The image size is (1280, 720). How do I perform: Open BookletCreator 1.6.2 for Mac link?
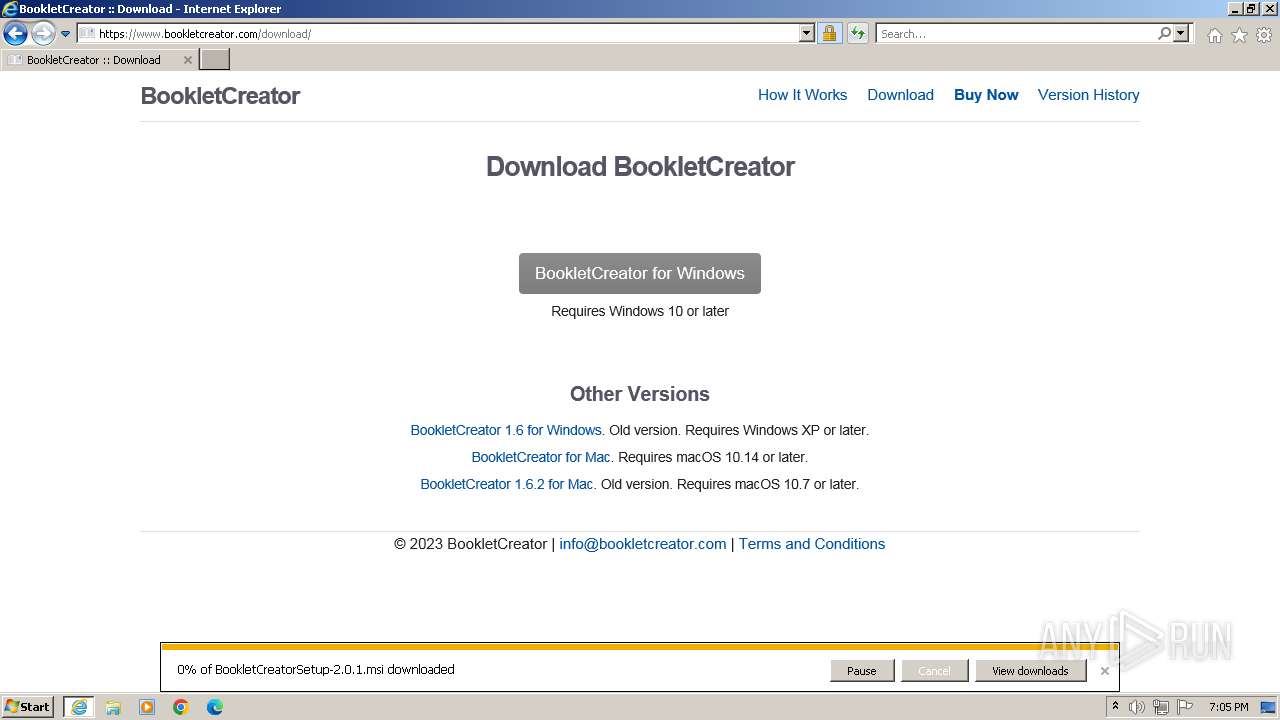(x=507, y=484)
